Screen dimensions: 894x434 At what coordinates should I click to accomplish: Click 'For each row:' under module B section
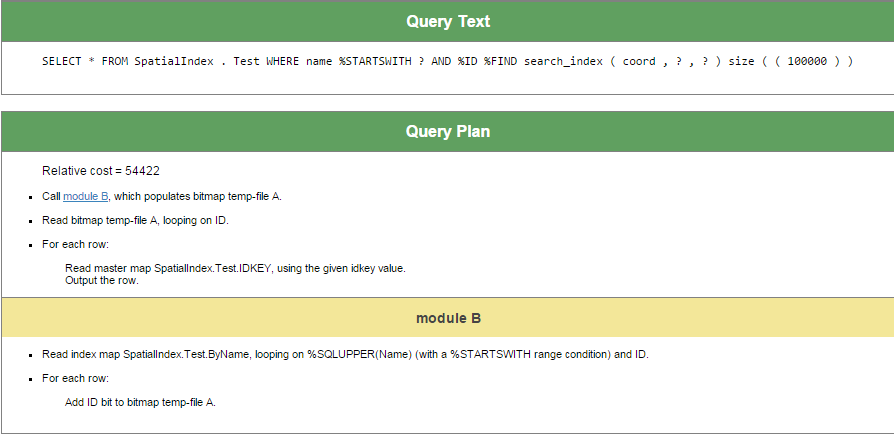point(75,379)
